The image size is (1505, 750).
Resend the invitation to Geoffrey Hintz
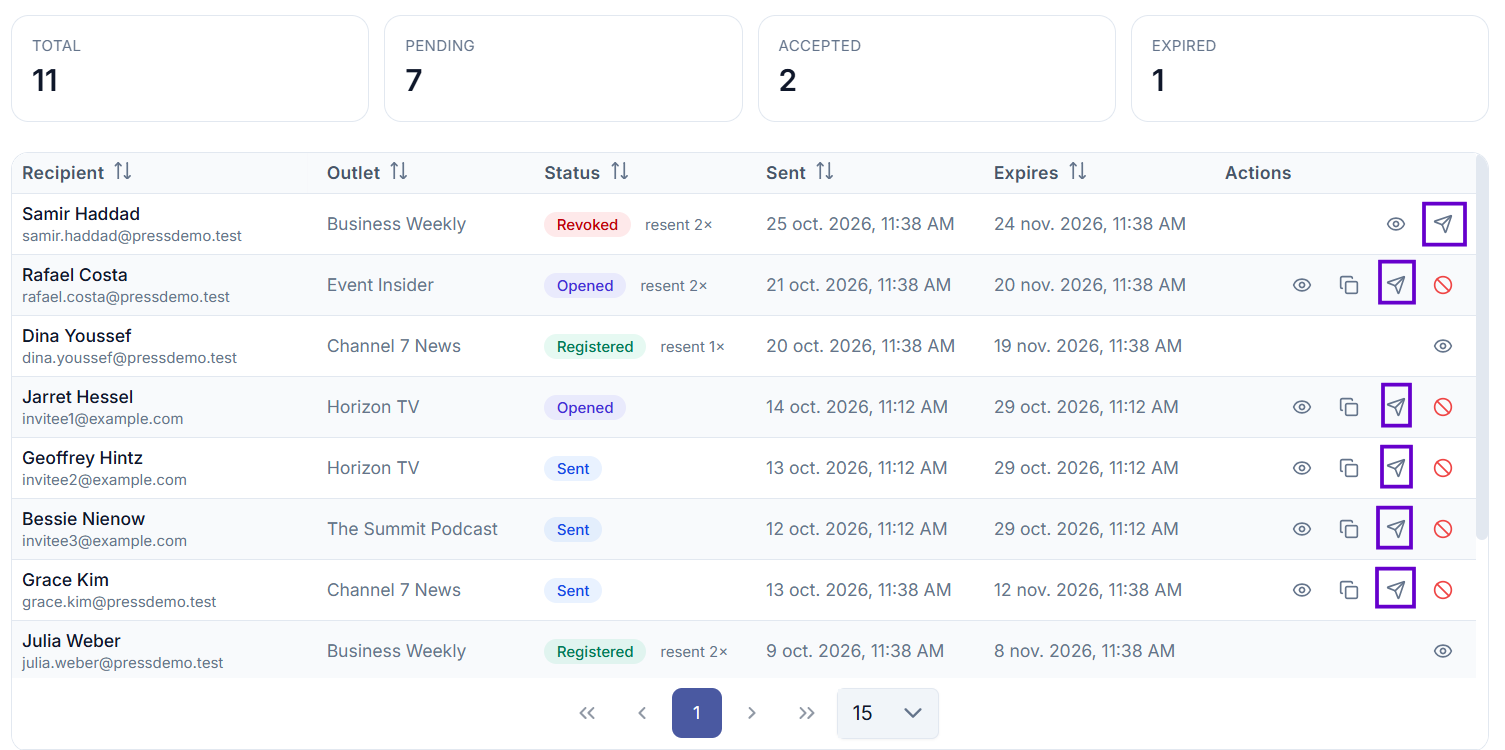(1396, 468)
